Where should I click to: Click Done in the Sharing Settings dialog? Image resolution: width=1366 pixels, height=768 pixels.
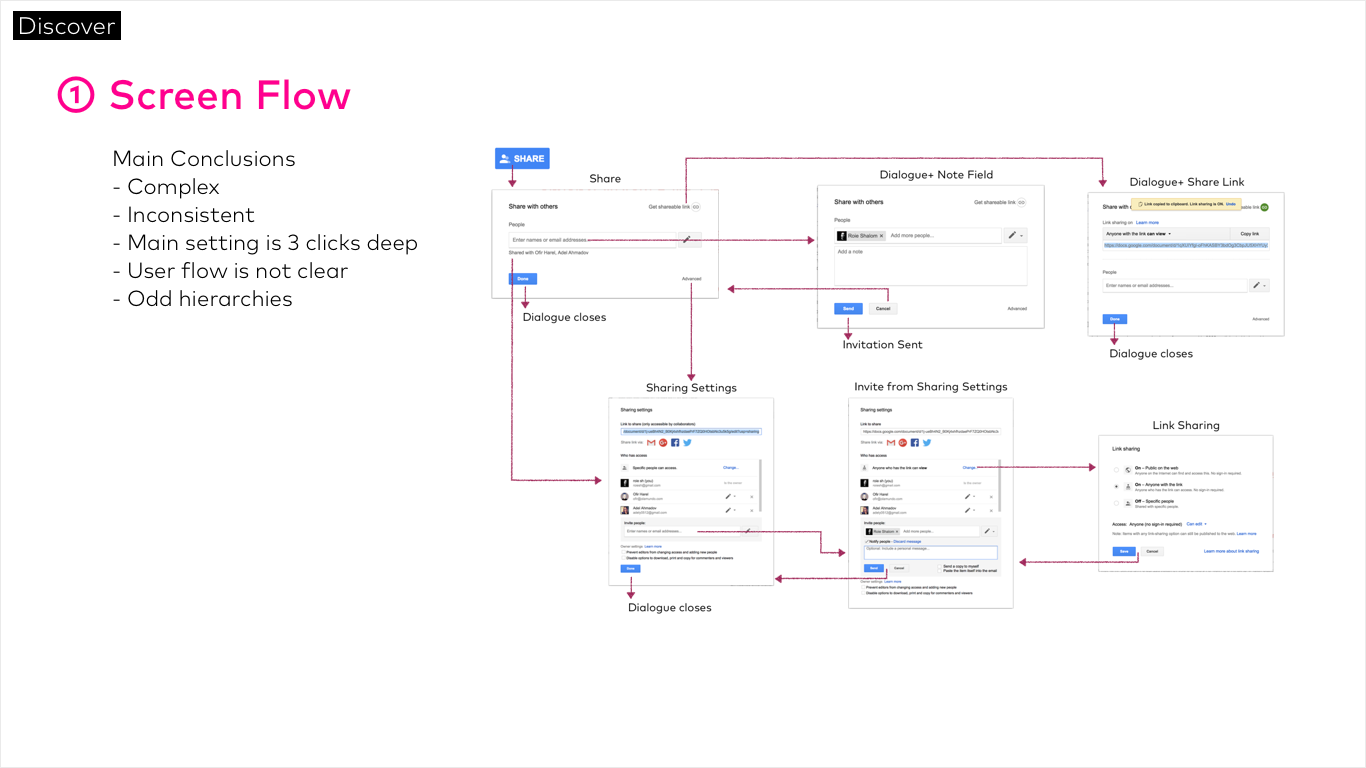coord(630,569)
